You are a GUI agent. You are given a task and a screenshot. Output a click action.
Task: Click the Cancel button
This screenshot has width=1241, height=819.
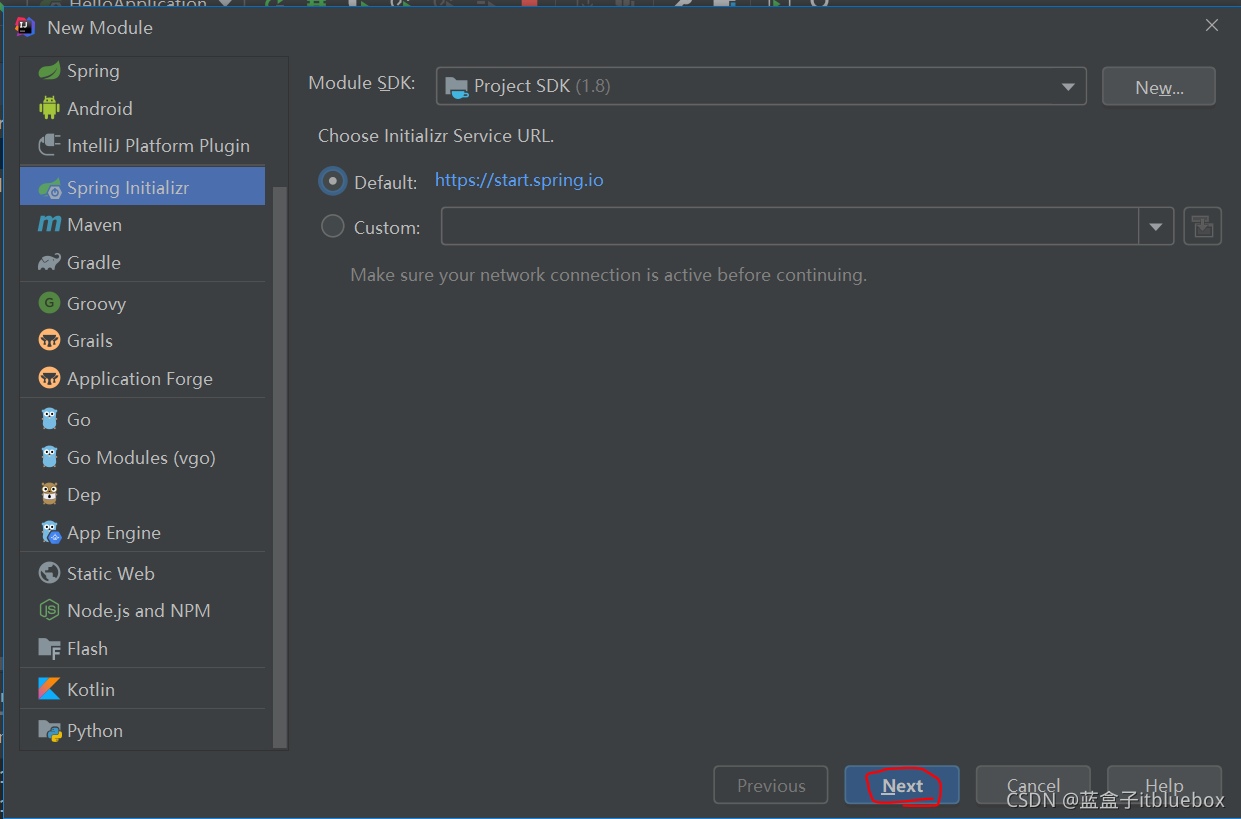1033,786
